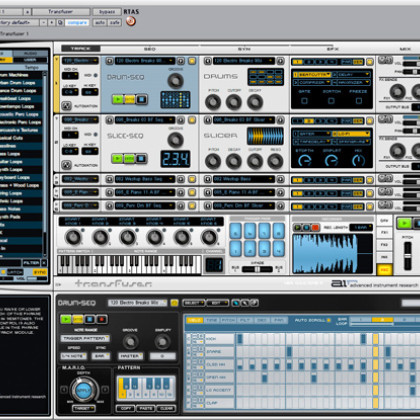
Task: Enable the safe automation button
Action: coord(115,22)
